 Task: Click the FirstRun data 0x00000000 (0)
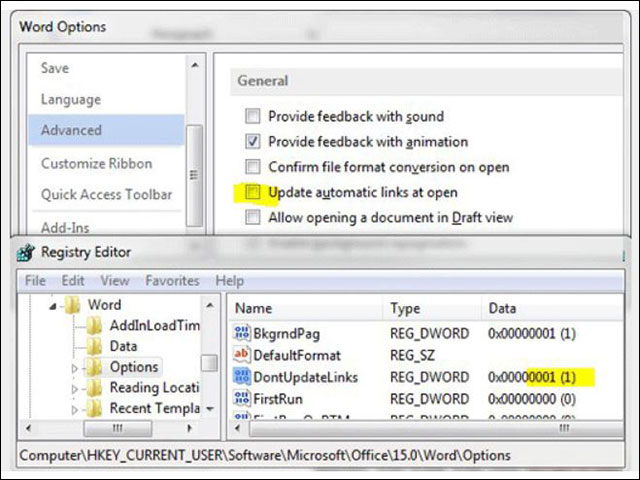pyautogui.click(x=532, y=398)
